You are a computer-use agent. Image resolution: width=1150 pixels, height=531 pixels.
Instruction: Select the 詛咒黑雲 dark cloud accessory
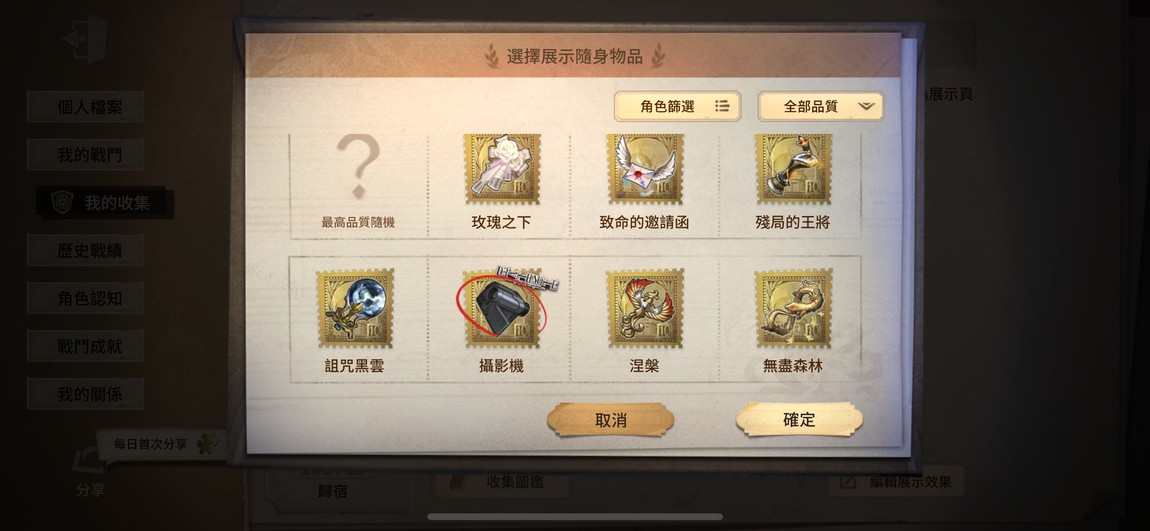pyautogui.click(x=355, y=308)
